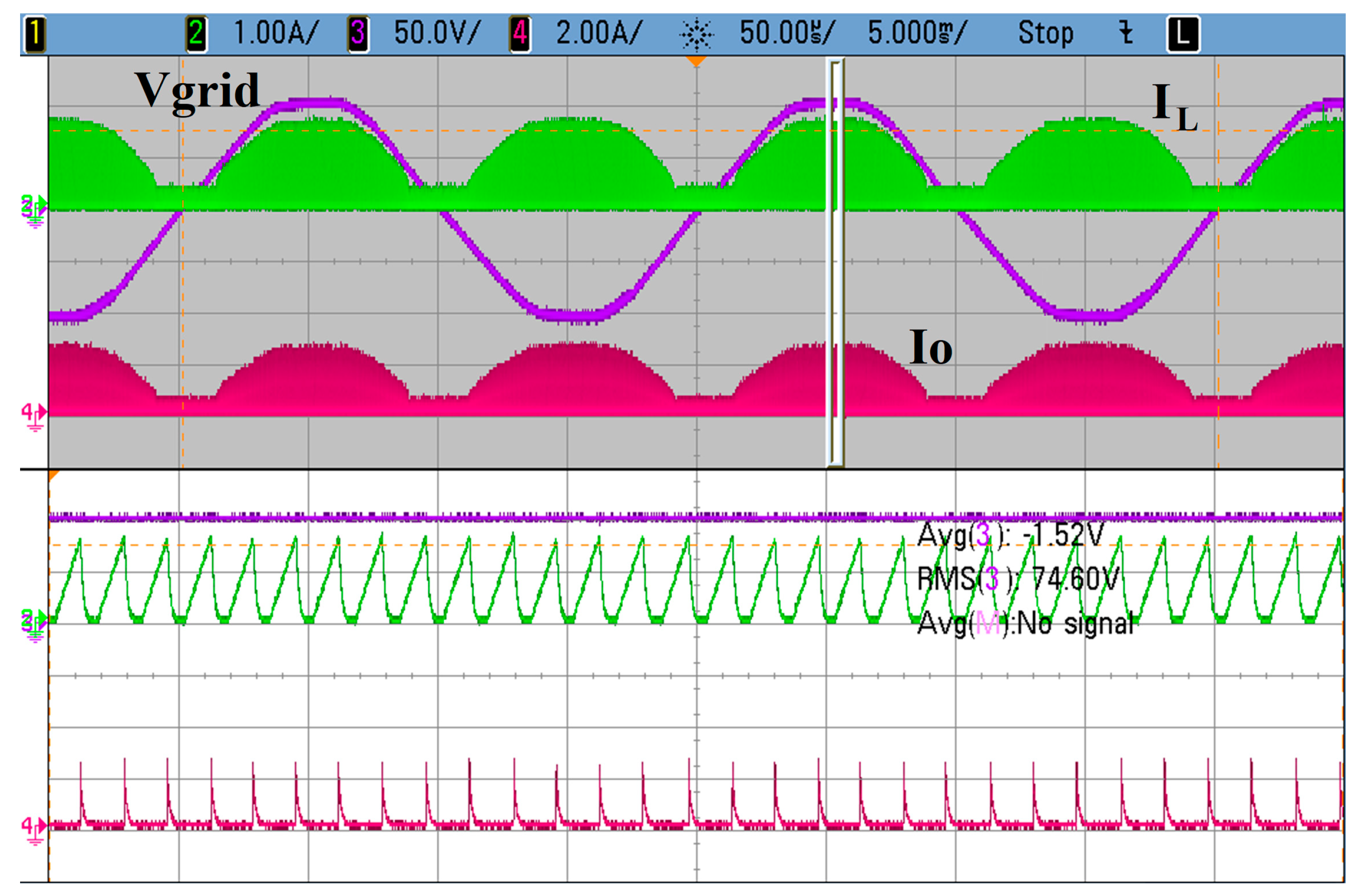
Task: Select the pink channel 4 badge
Action: click(x=519, y=34)
